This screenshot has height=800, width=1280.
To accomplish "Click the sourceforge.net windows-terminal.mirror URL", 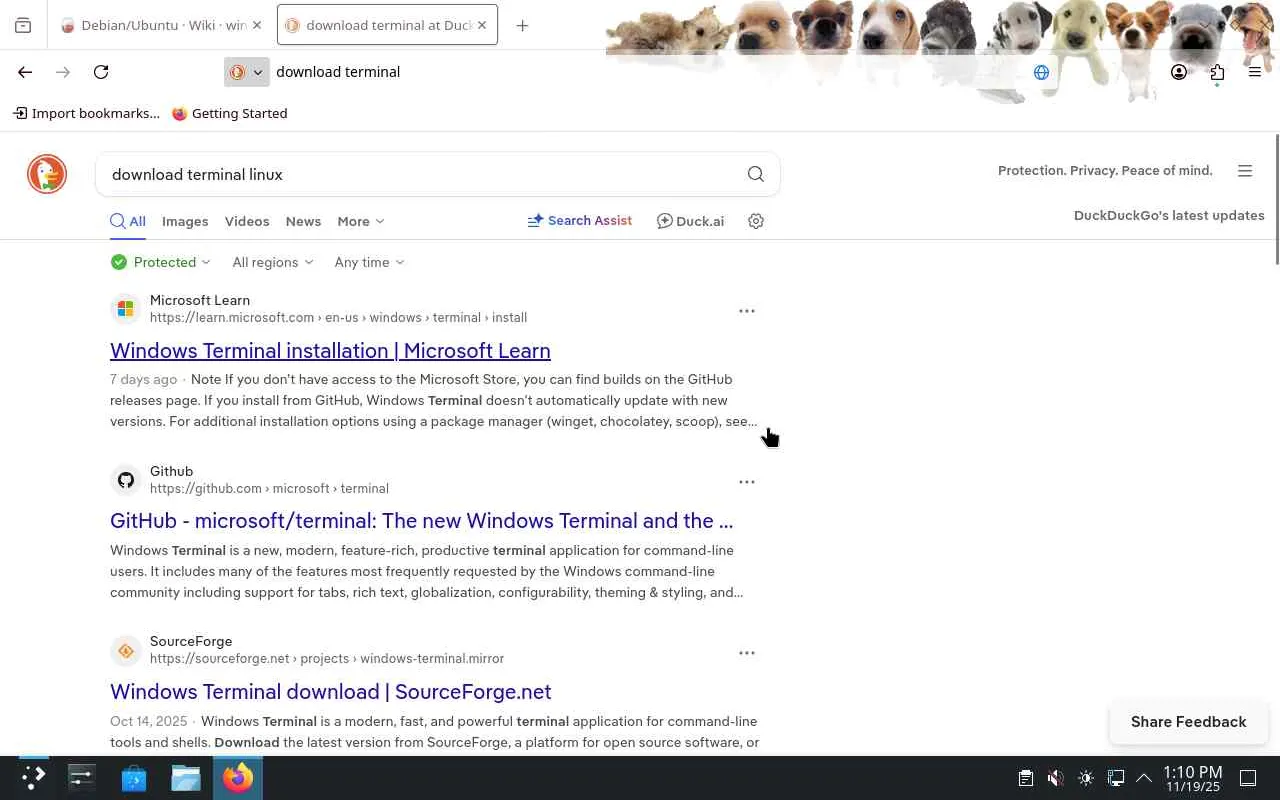I will point(327,659).
